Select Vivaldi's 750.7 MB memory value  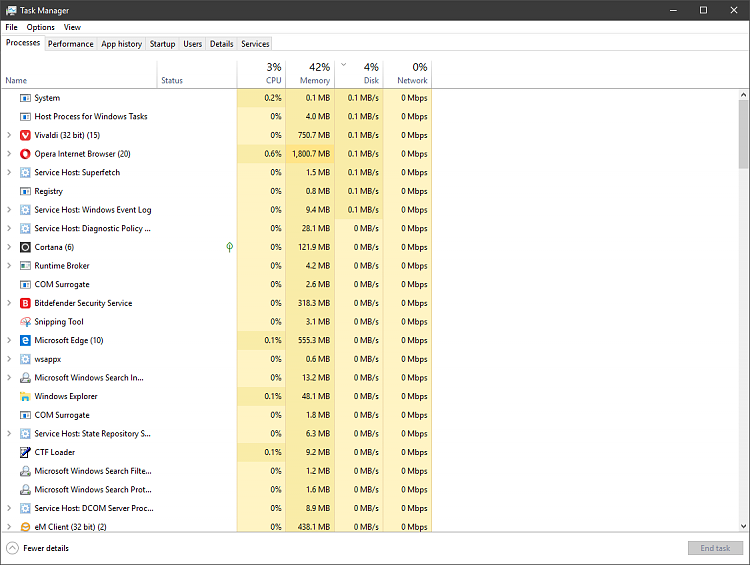[314, 135]
